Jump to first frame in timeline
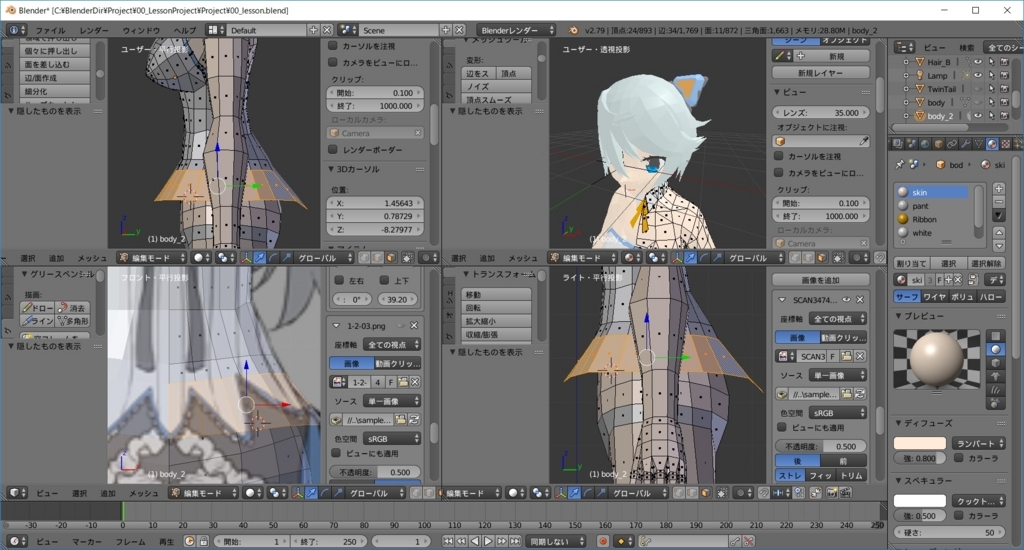The height and width of the screenshot is (550, 1024). (448, 542)
